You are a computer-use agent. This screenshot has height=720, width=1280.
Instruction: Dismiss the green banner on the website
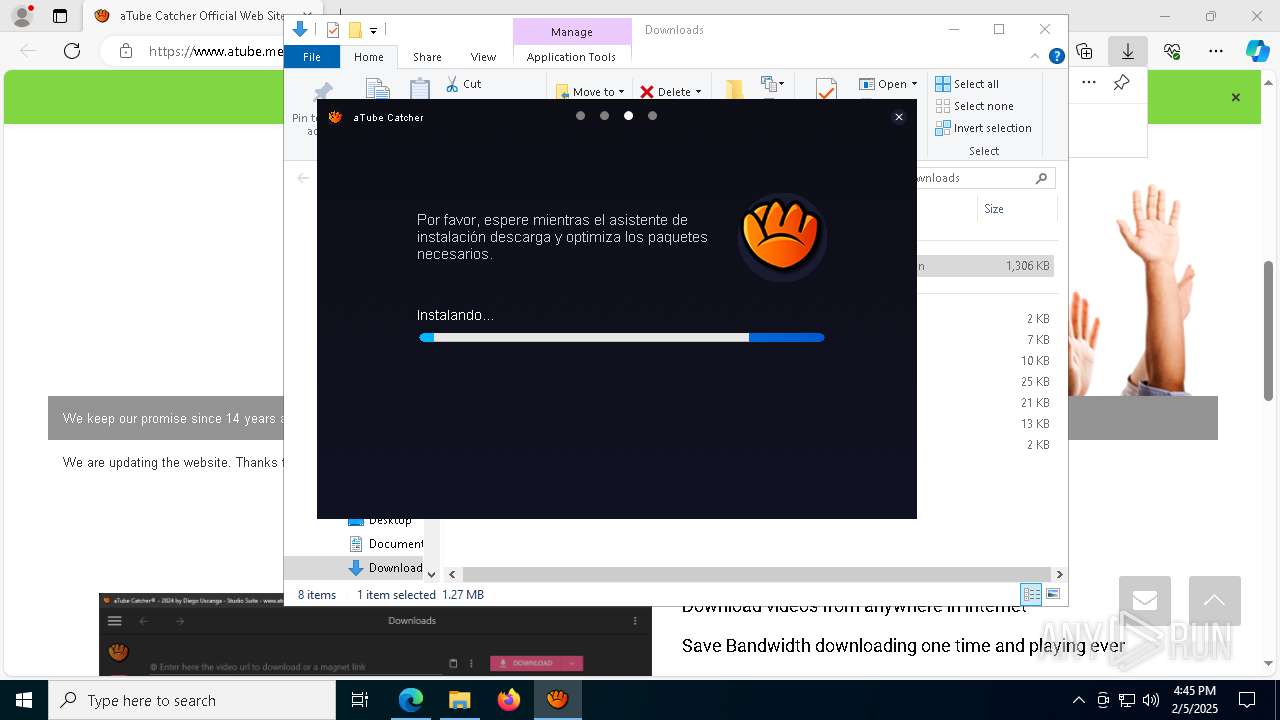1236,97
